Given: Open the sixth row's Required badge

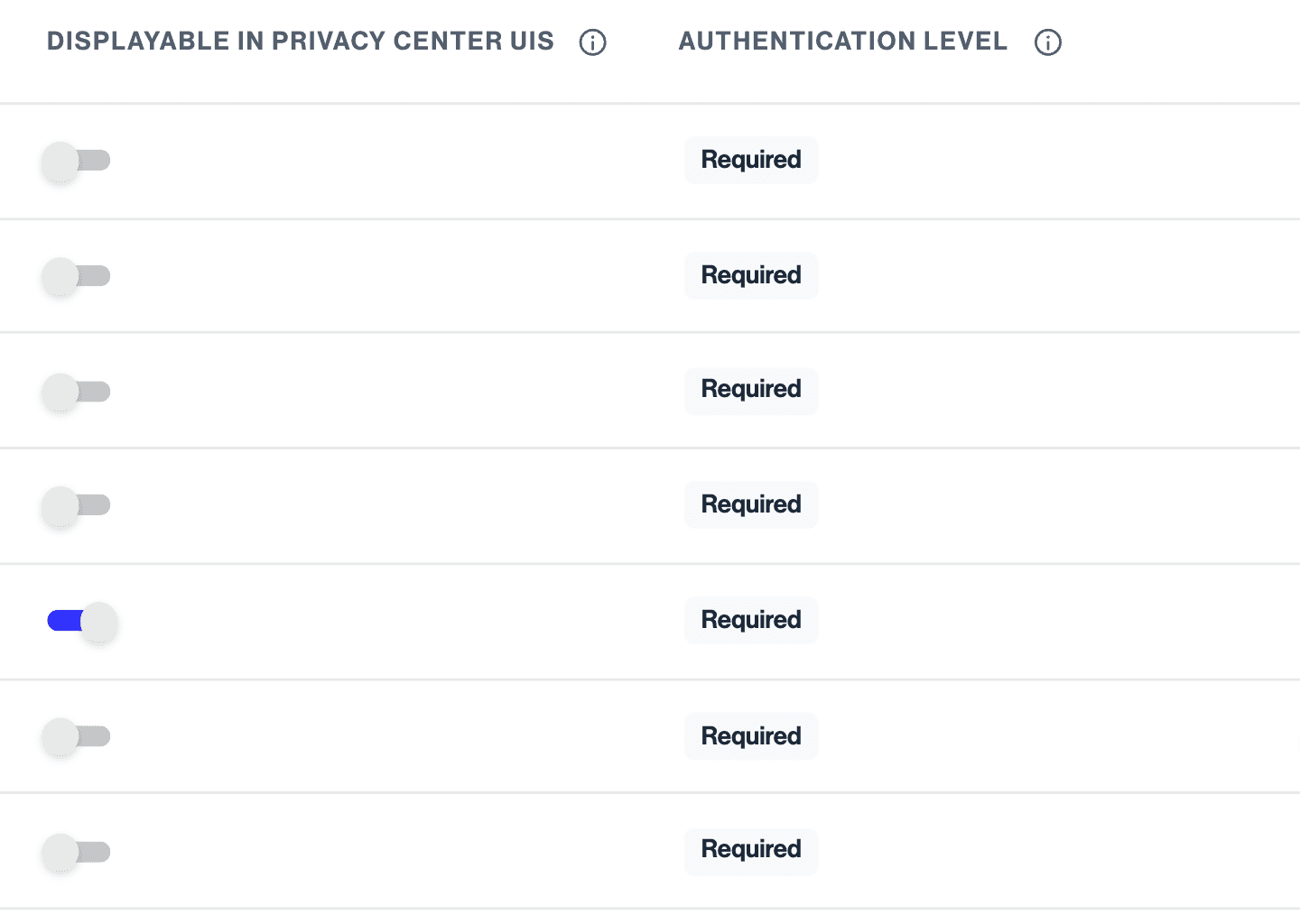Looking at the screenshot, I should click(x=751, y=736).
